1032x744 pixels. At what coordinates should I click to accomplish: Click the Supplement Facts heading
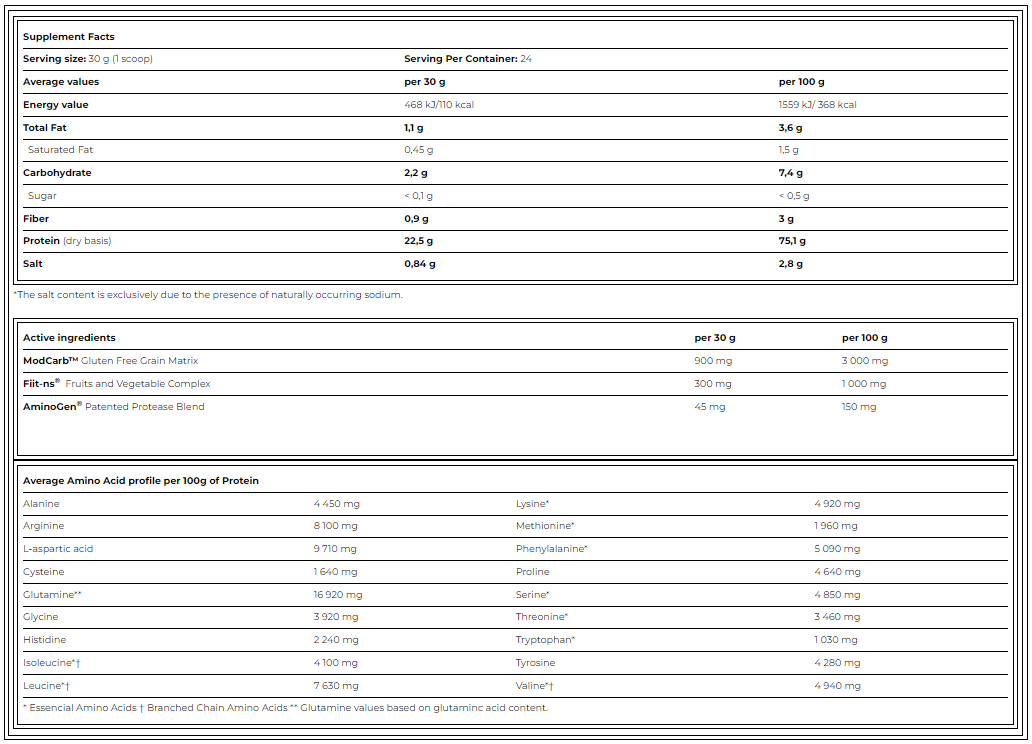click(69, 36)
